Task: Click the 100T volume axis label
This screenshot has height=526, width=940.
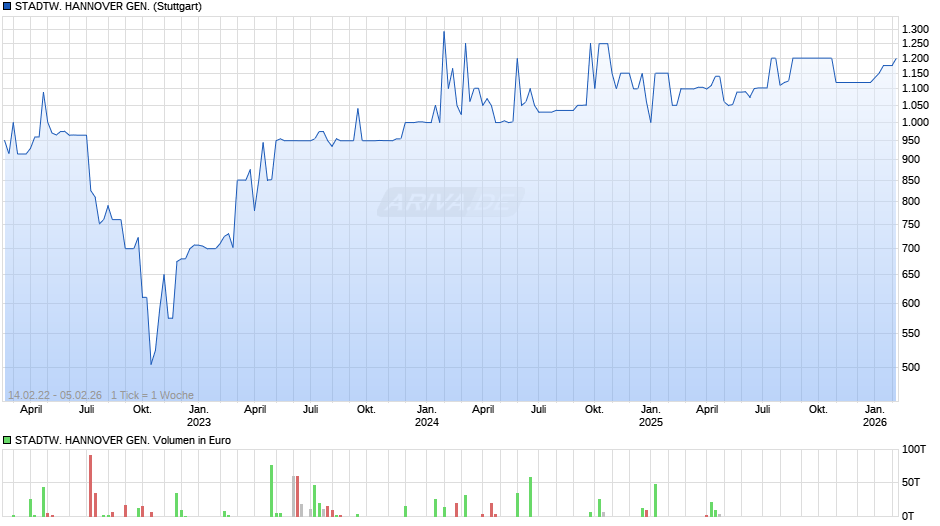Action: click(x=914, y=449)
